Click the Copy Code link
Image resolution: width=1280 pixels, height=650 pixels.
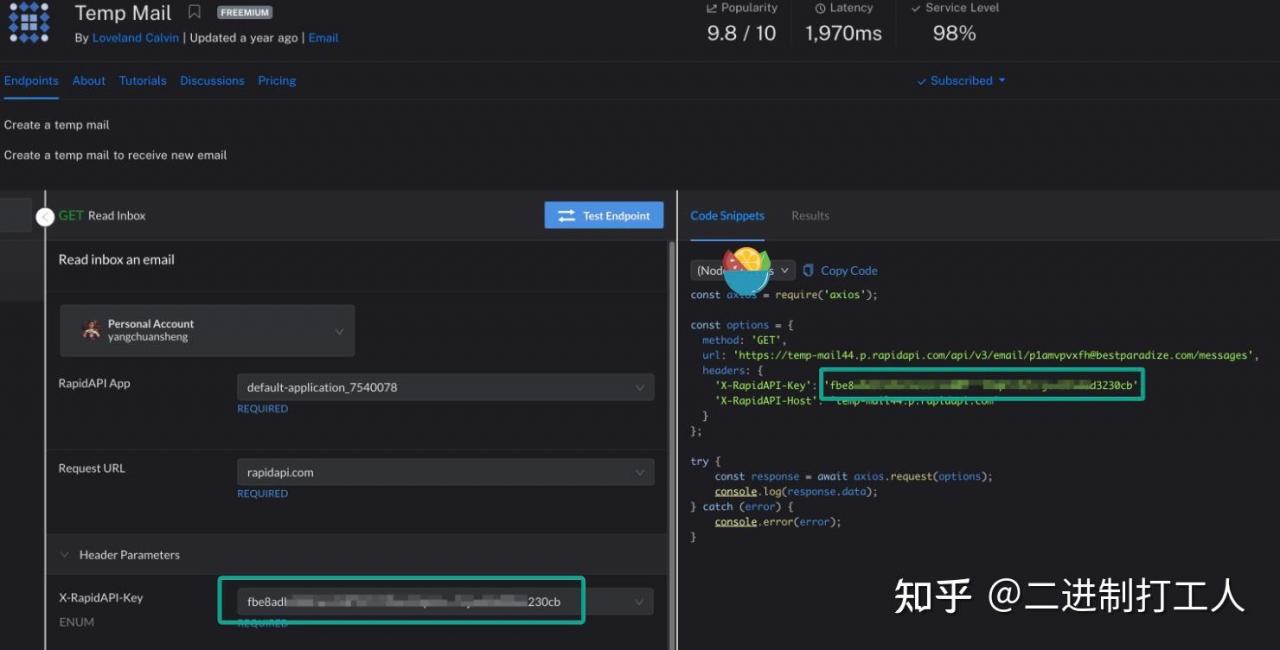(x=849, y=270)
